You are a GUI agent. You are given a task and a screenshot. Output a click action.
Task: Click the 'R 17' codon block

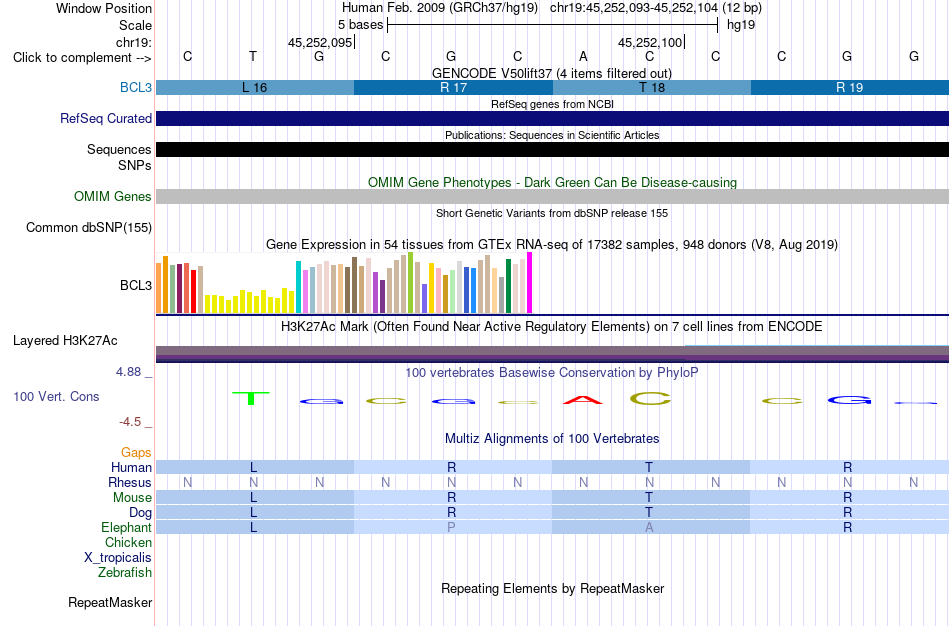click(x=453, y=87)
